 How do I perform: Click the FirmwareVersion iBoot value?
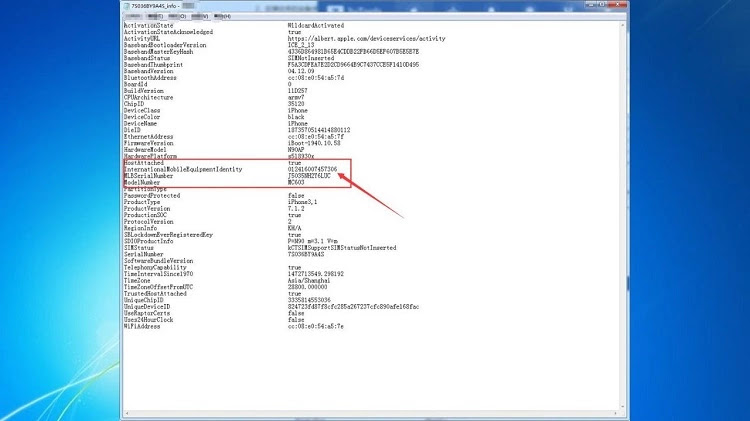click(314, 143)
